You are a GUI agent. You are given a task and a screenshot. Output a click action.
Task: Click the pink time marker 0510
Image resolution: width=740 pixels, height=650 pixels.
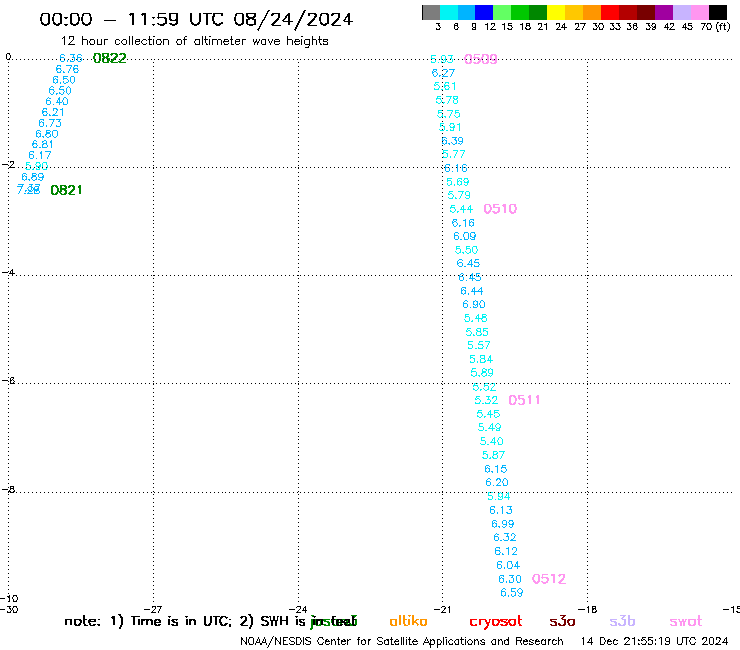[x=500, y=209]
